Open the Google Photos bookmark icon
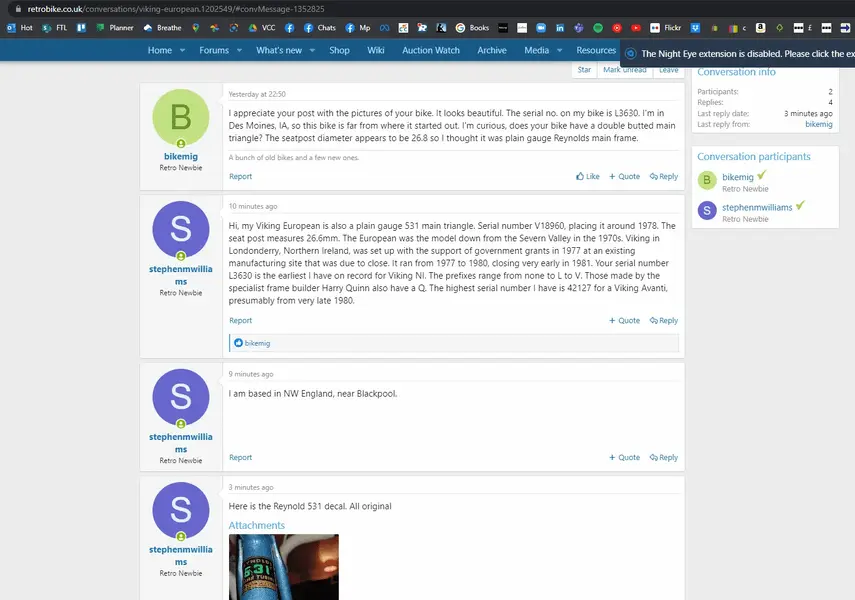This screenshot has width=855, height=600. (215, 28)
